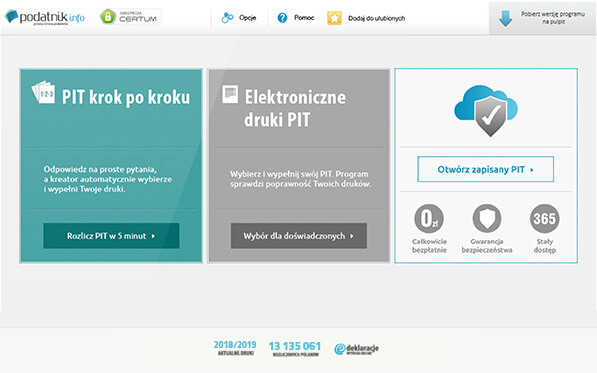Click the blue download arrow icon
This screenshot has width=597, height=373.
[505, 18]
